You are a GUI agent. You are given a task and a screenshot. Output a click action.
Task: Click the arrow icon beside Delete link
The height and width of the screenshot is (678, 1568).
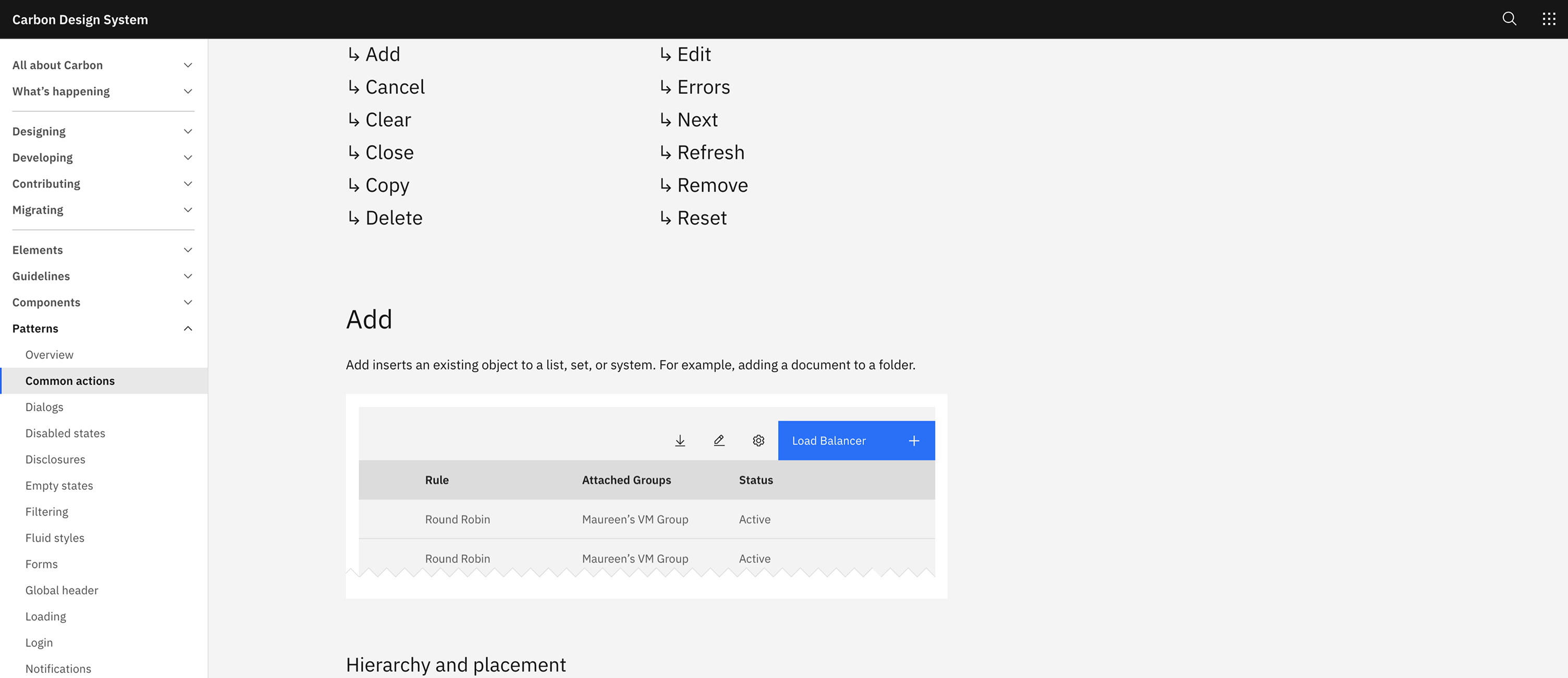(x=353, y=218)
